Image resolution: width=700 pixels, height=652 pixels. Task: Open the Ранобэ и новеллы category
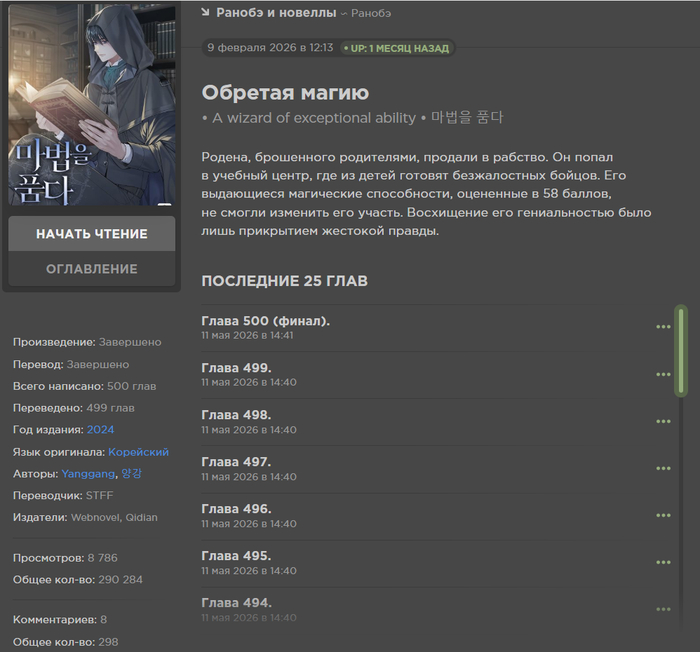coord(276,13)
